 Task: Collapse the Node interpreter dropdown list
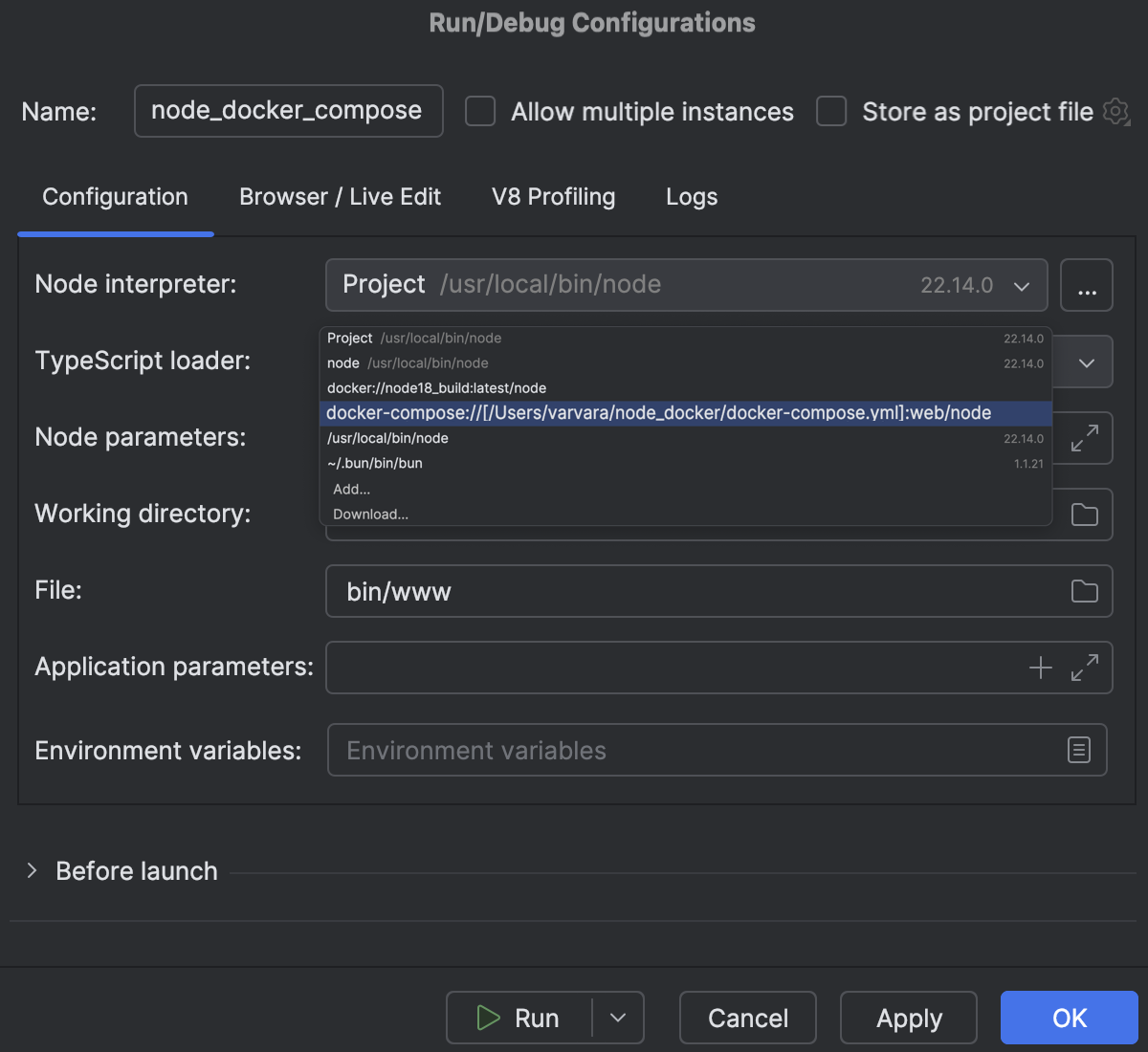tap(1022, 285)
